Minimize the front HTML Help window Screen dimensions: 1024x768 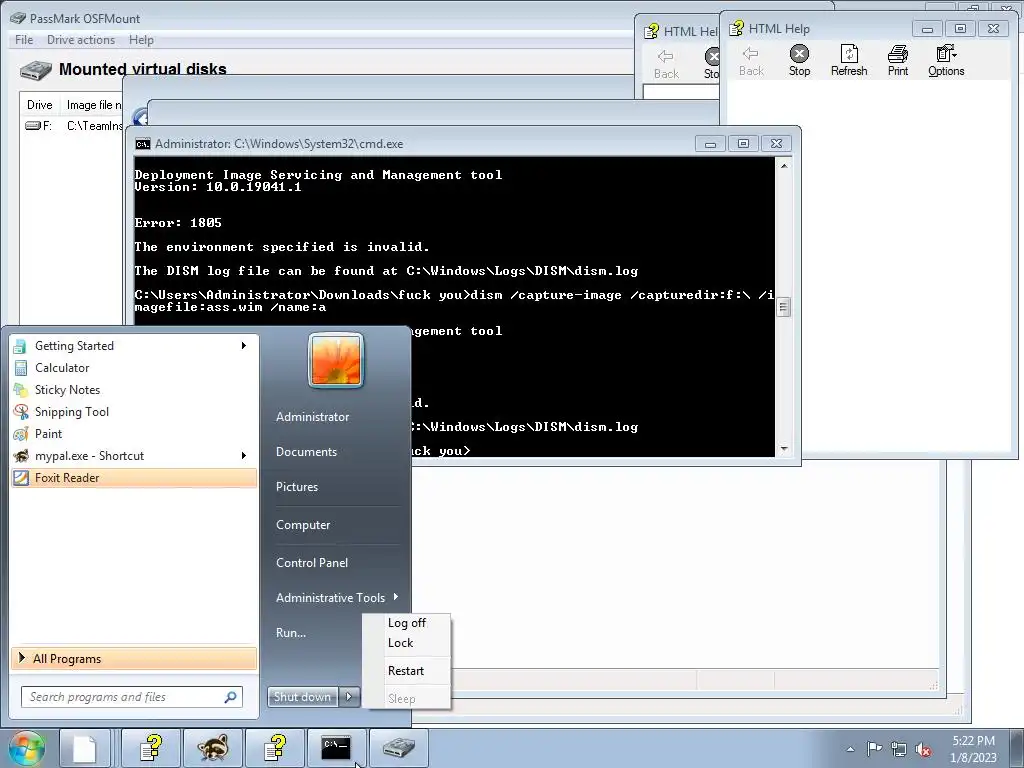927,29
